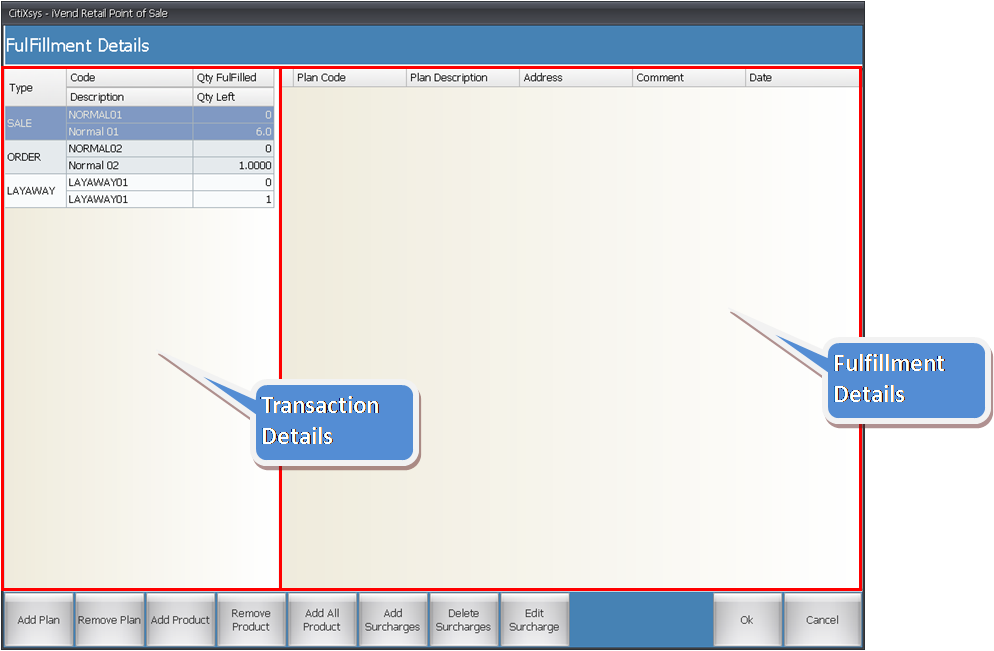Open Add Surcharges

pyautogui.click(x=393, y=620)
